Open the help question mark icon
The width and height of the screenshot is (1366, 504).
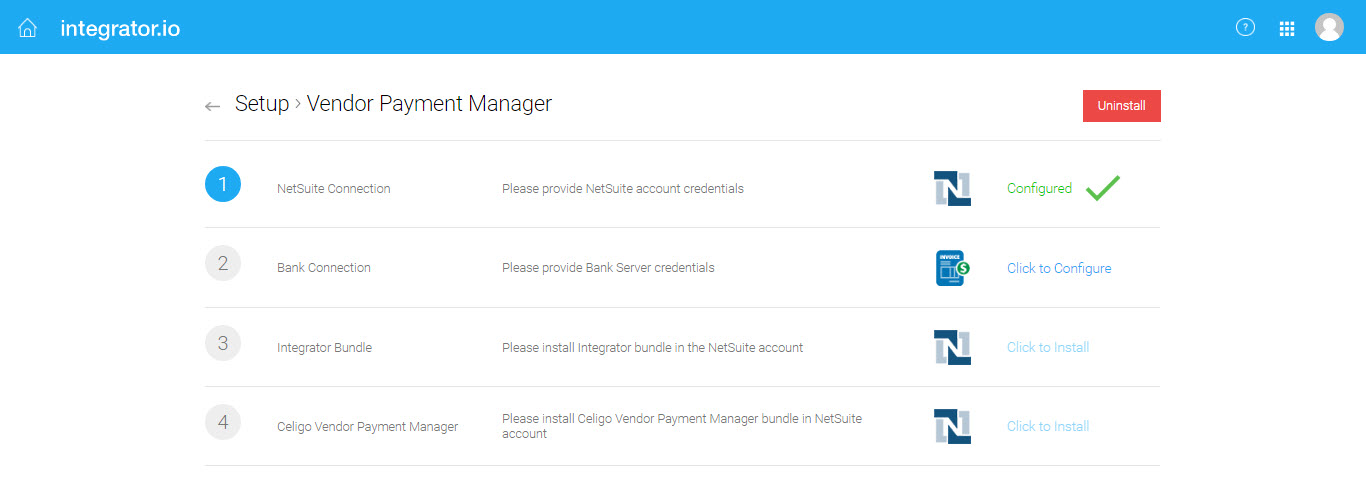[x=1245, y=28]
